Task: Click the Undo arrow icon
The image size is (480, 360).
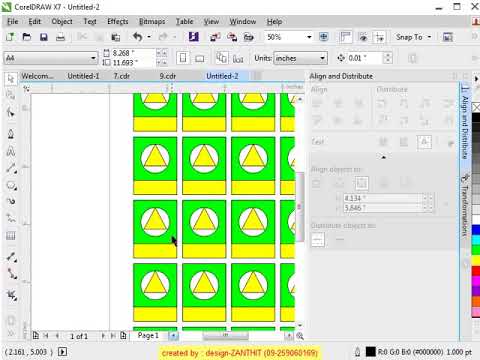Action: 138,37
